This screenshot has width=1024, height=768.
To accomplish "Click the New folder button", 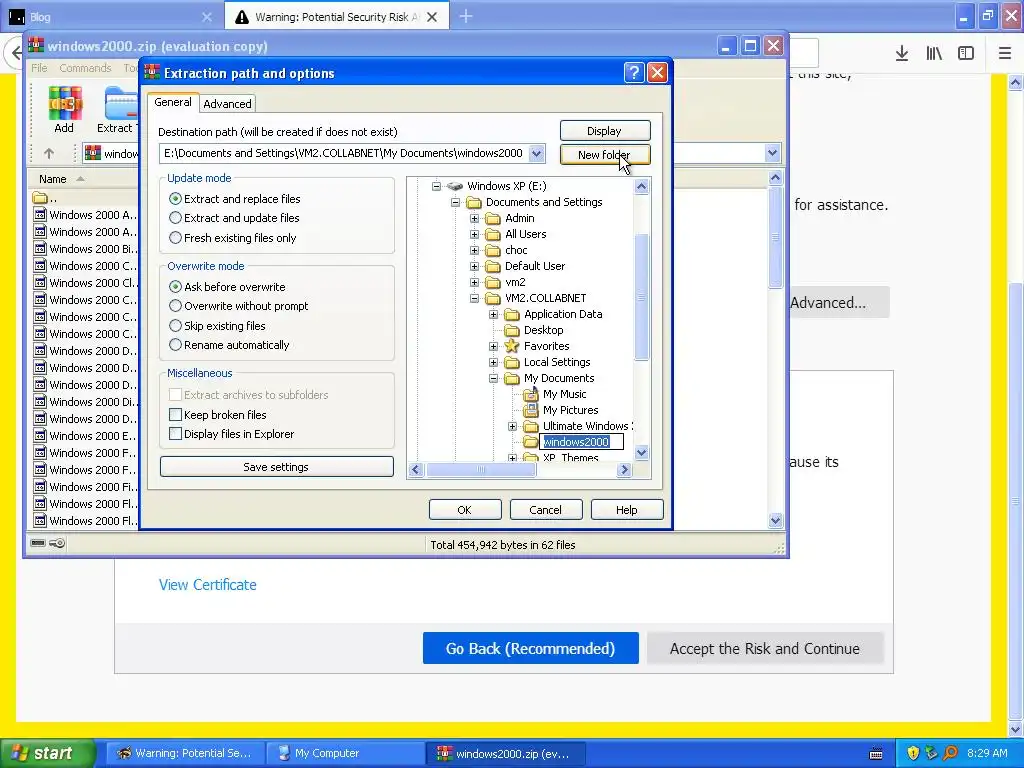I will [x=605, y=155].
